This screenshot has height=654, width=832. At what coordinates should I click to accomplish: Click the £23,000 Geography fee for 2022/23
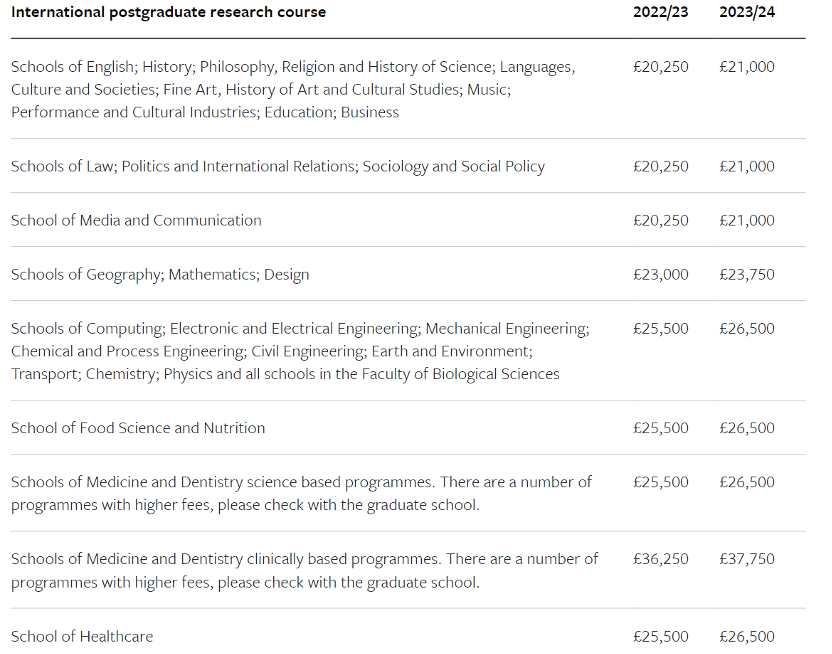(661, 274)
